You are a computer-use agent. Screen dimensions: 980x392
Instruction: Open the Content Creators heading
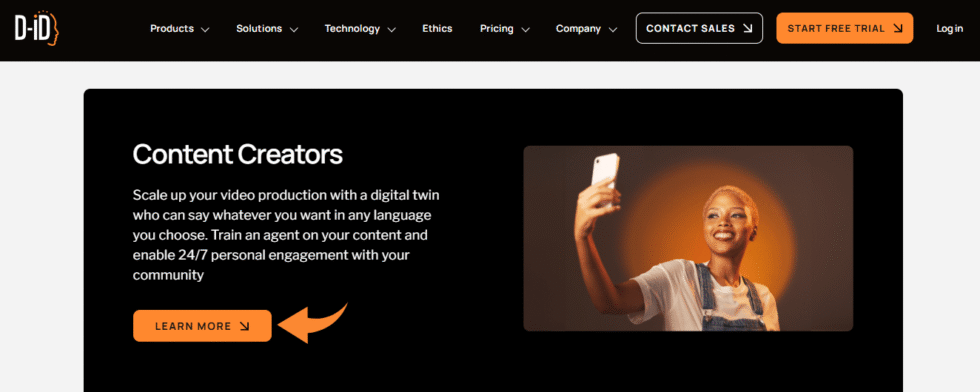click(x=238, y=154)
